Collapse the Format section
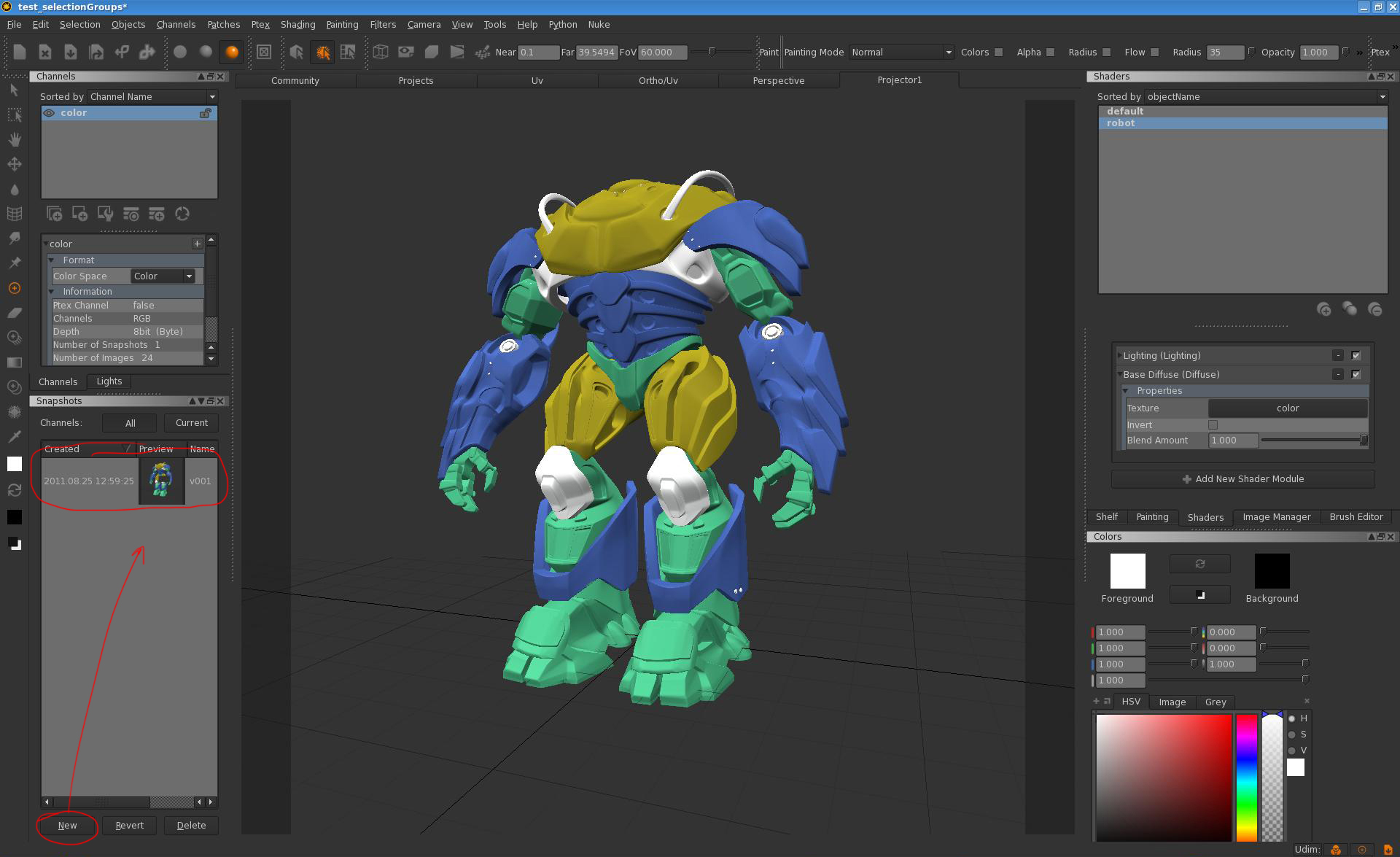This screenshot has height=857, width=1400. [x=52, y=260]
